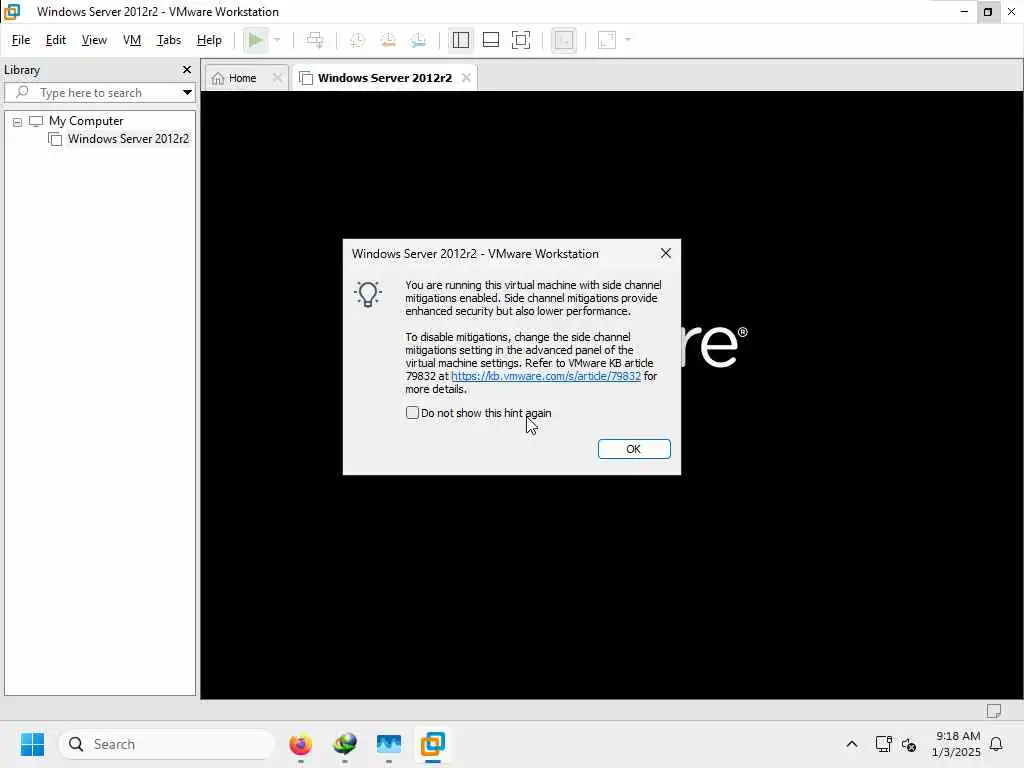
Task: Open the Help menu
Action: (x=209, y=40)
